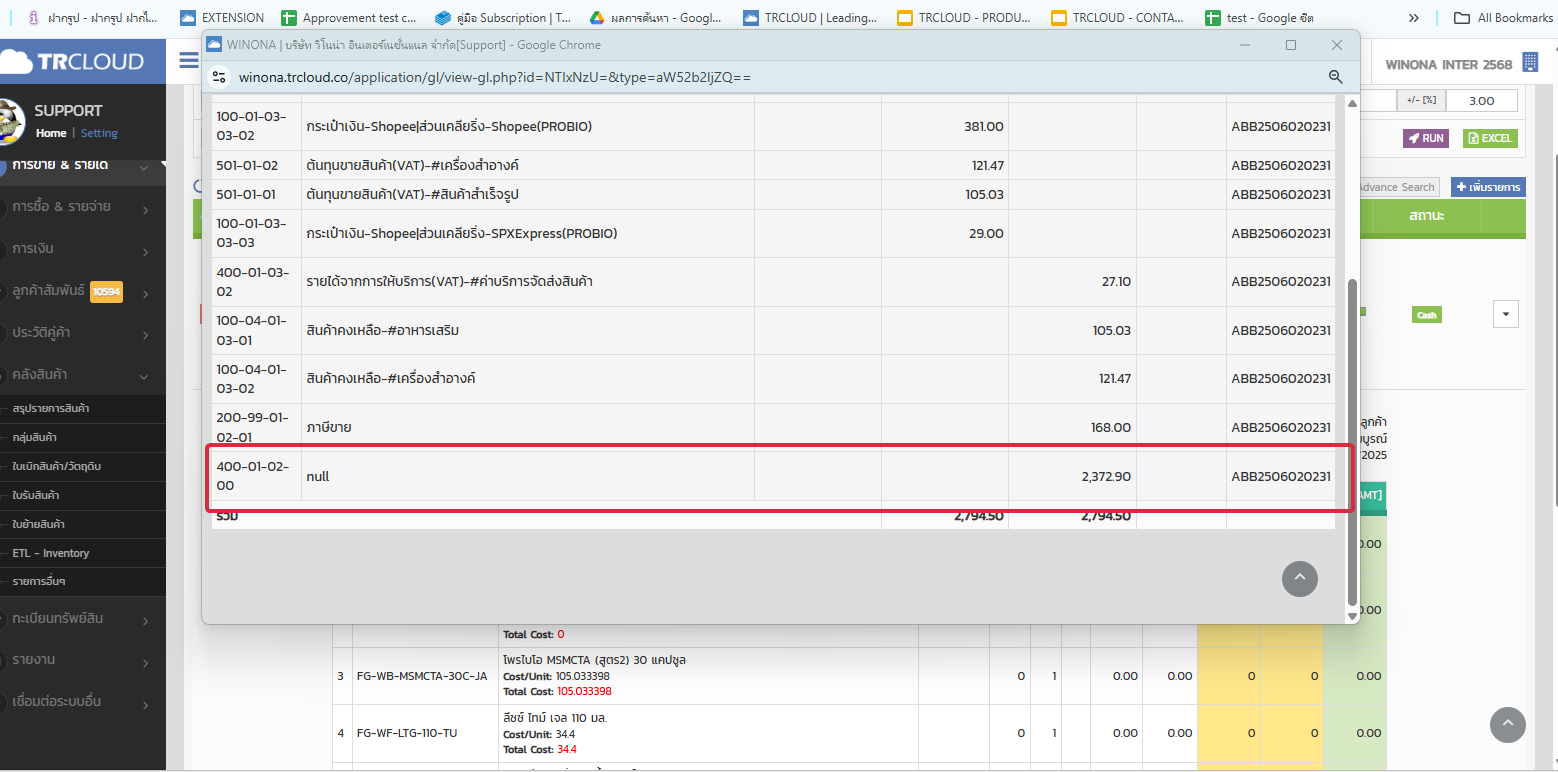Click the Setting link under SUPPORT
Viewport: 1558px width, 772px height.
pos(99,133)
